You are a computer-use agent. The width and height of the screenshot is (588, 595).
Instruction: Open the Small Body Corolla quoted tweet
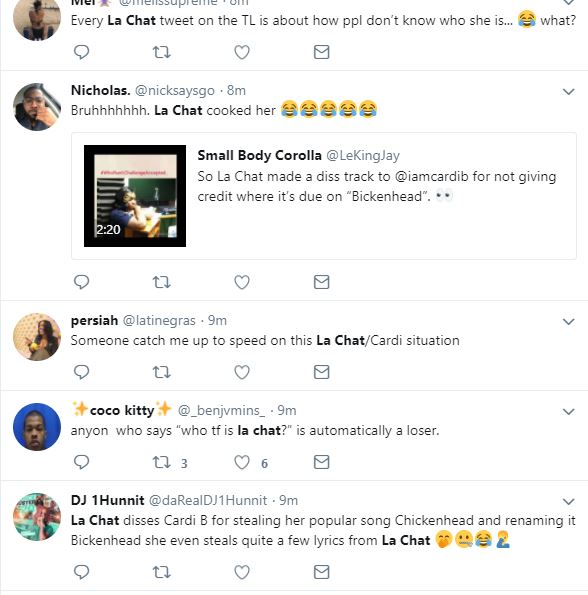pyautogui.click(x=324, y=196)
